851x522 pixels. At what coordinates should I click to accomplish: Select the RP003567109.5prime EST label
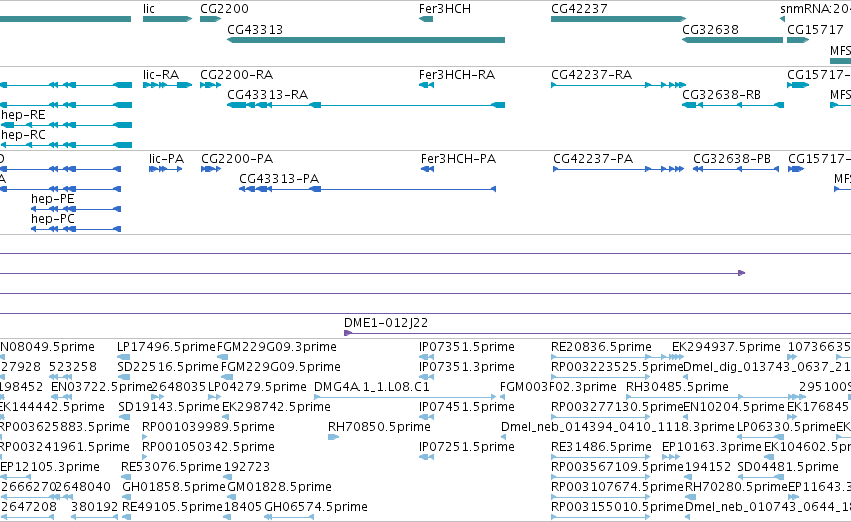click(x=617, y=467)
